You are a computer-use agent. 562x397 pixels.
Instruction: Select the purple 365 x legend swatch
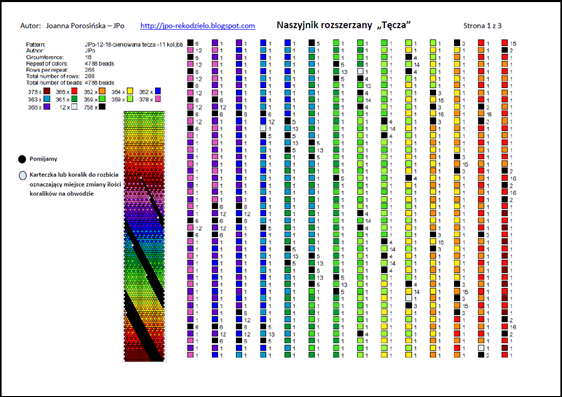(47, 107)
